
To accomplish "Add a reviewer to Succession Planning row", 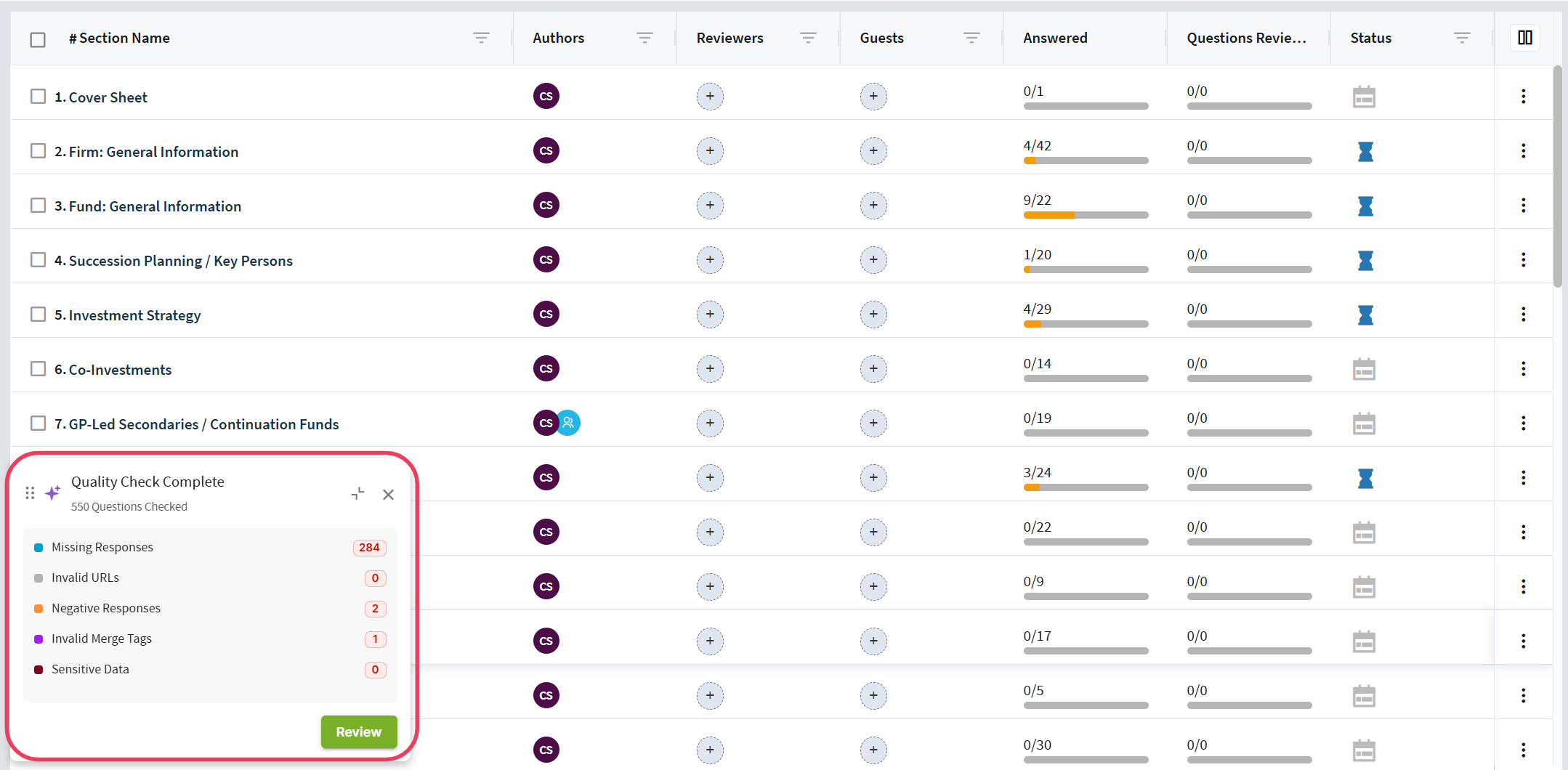I will tap(710, 259).
